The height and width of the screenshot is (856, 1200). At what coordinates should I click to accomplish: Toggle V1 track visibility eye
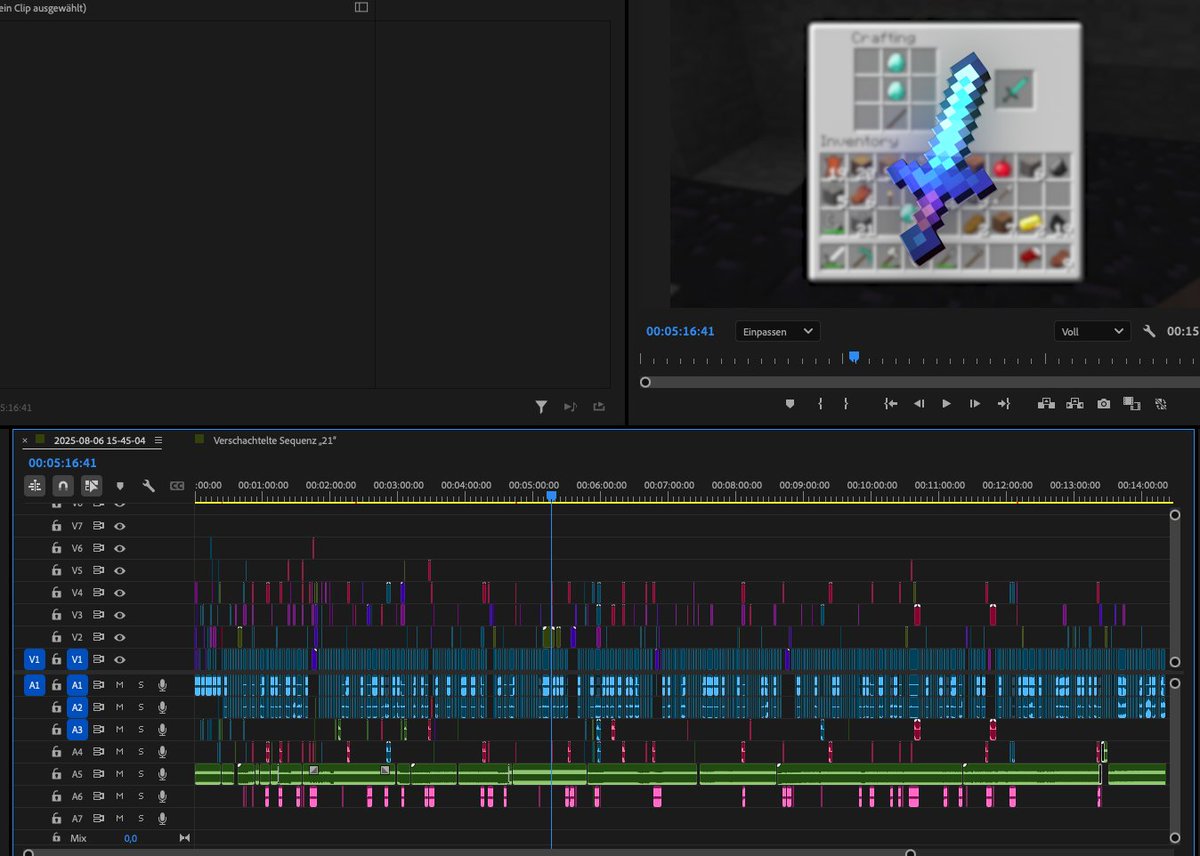point(120,659)
